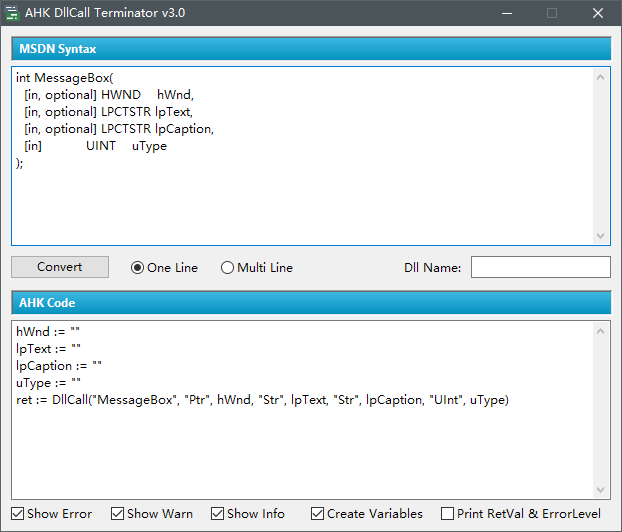Click the 'ret := DllCall(' output line
This screenshot has height=532, width=622.
tap(262, 399)
